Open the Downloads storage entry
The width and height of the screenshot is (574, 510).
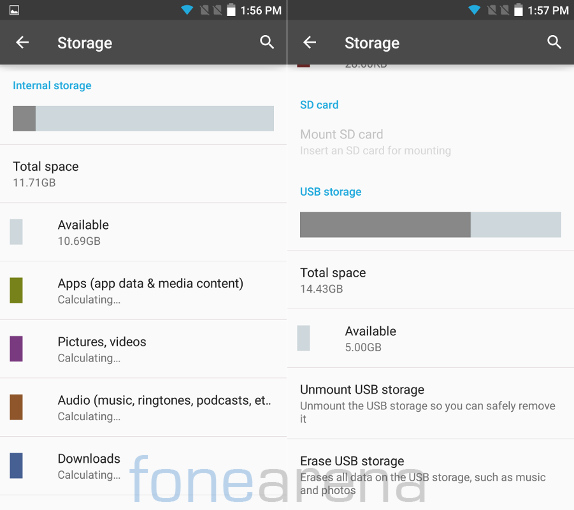(143, 466)
